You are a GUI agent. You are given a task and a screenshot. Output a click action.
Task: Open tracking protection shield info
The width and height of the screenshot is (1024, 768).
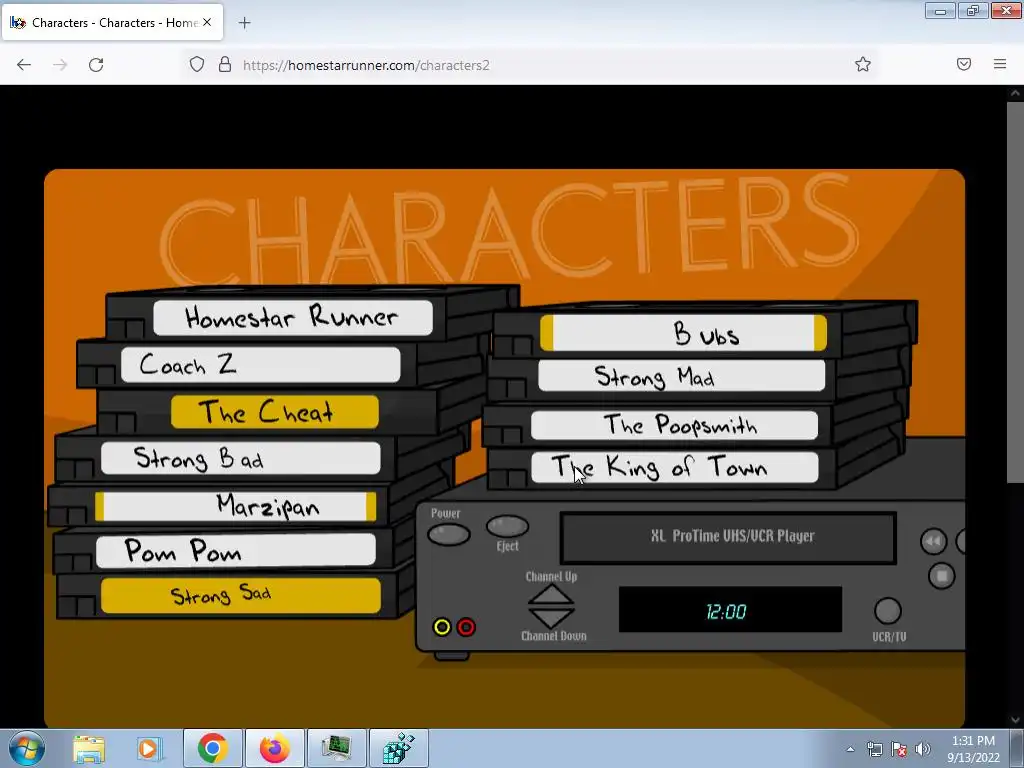[197, 64]
